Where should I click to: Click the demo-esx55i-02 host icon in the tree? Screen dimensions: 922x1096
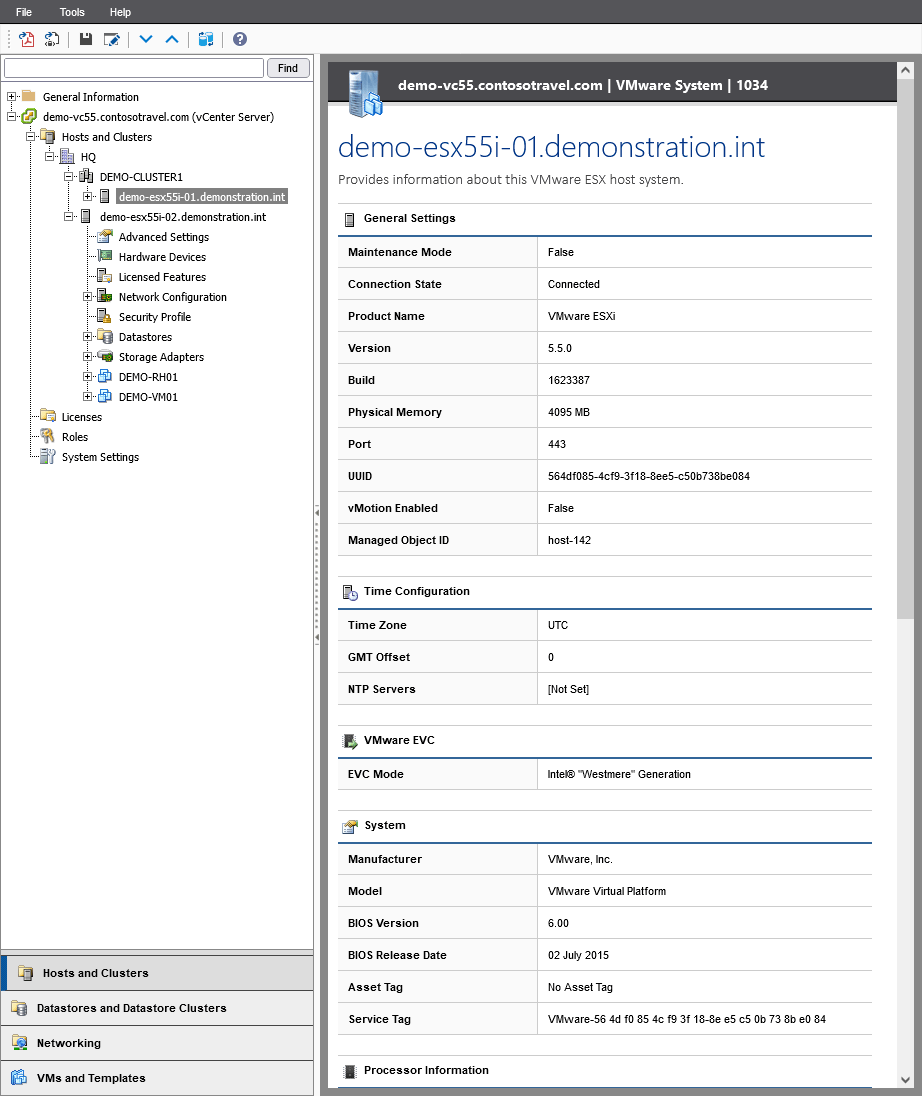point(86,216)
